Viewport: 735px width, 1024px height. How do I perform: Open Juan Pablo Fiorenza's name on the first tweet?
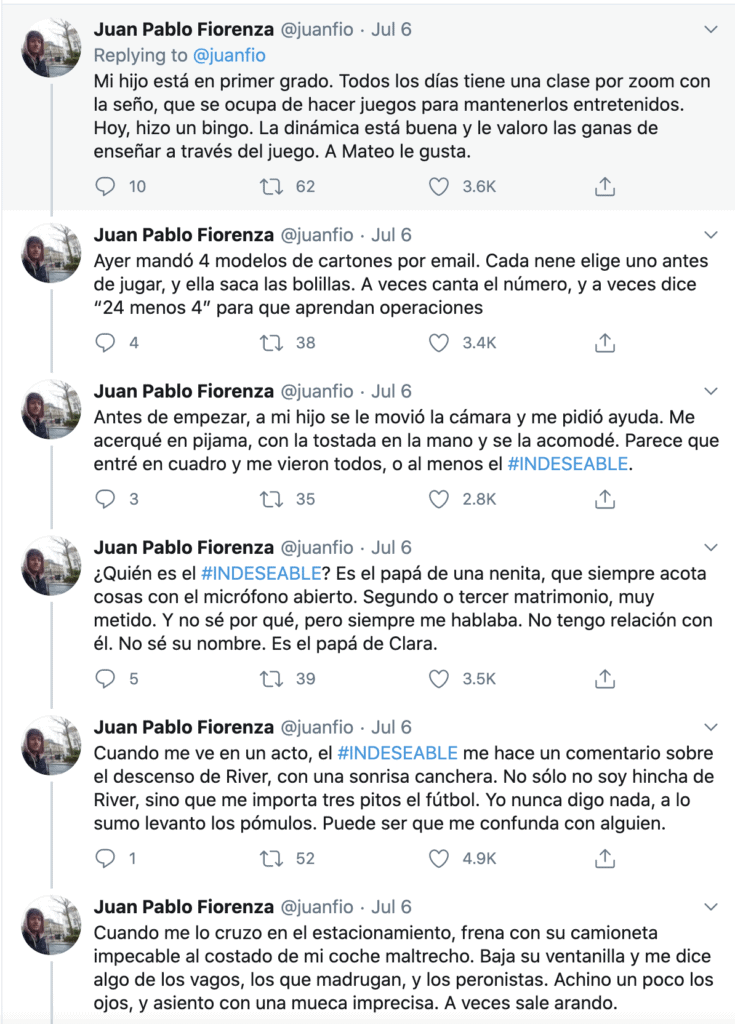183,30
